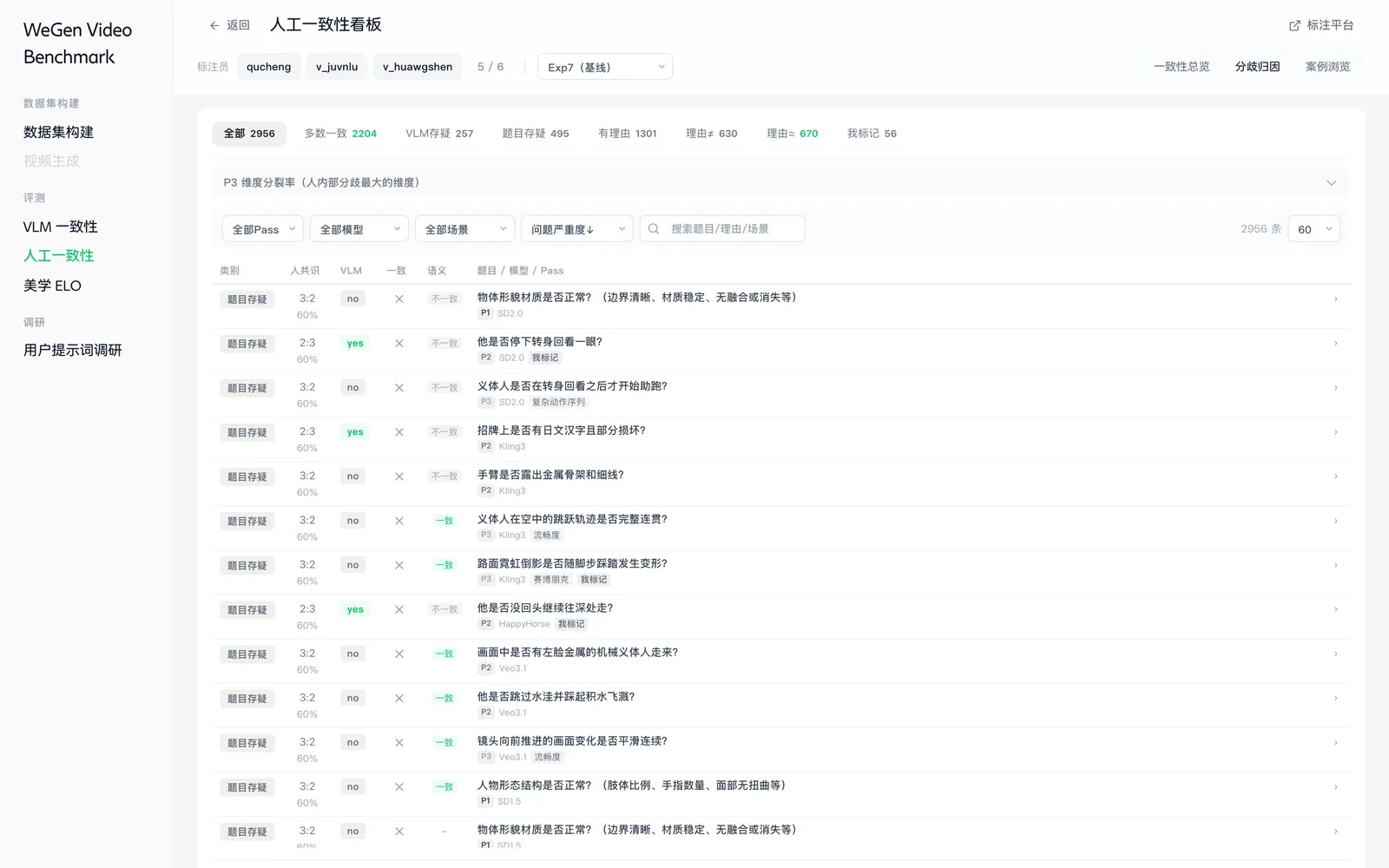Open VLM 一致性 in sidebar
Viewport: 1389px width, 868px height.
60,227
